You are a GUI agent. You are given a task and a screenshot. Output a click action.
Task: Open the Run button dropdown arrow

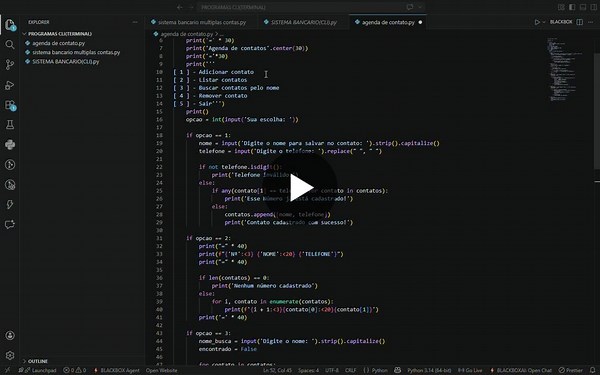click(x=544, y=22)
